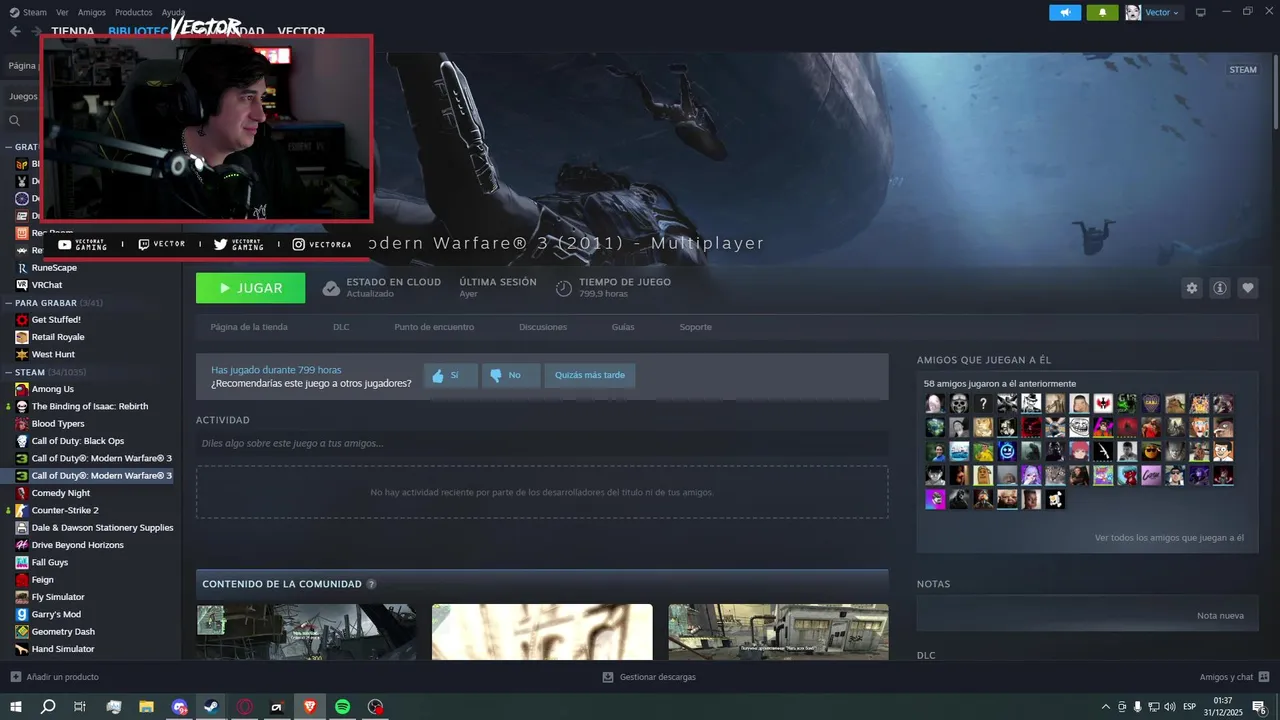
Task: Select Dale & Dawson Stationery Supplies
Action: tap(102, 528)
